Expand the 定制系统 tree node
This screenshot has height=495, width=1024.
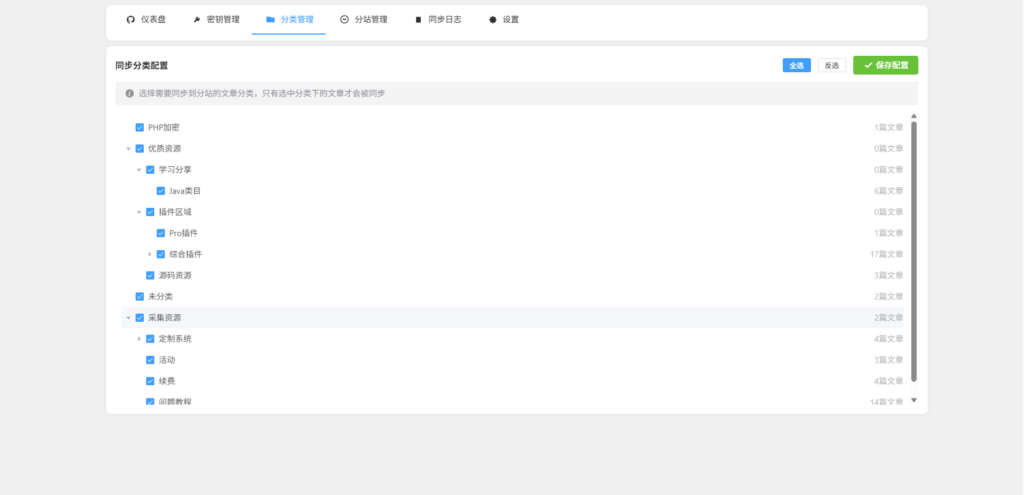139,339
